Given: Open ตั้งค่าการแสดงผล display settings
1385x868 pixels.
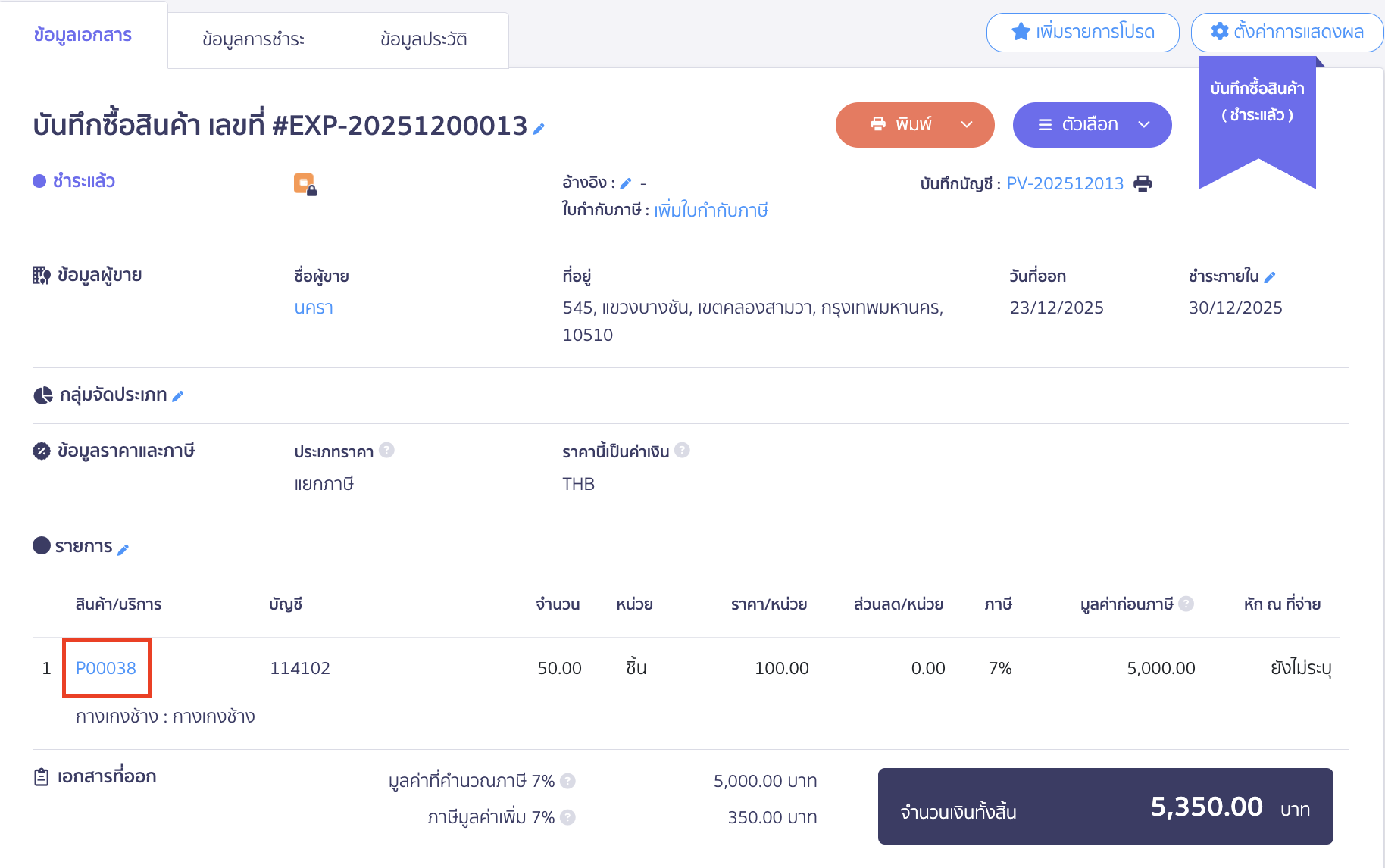Looking at the screenshot, I should pyautogui.click(x=1287, y=32).
